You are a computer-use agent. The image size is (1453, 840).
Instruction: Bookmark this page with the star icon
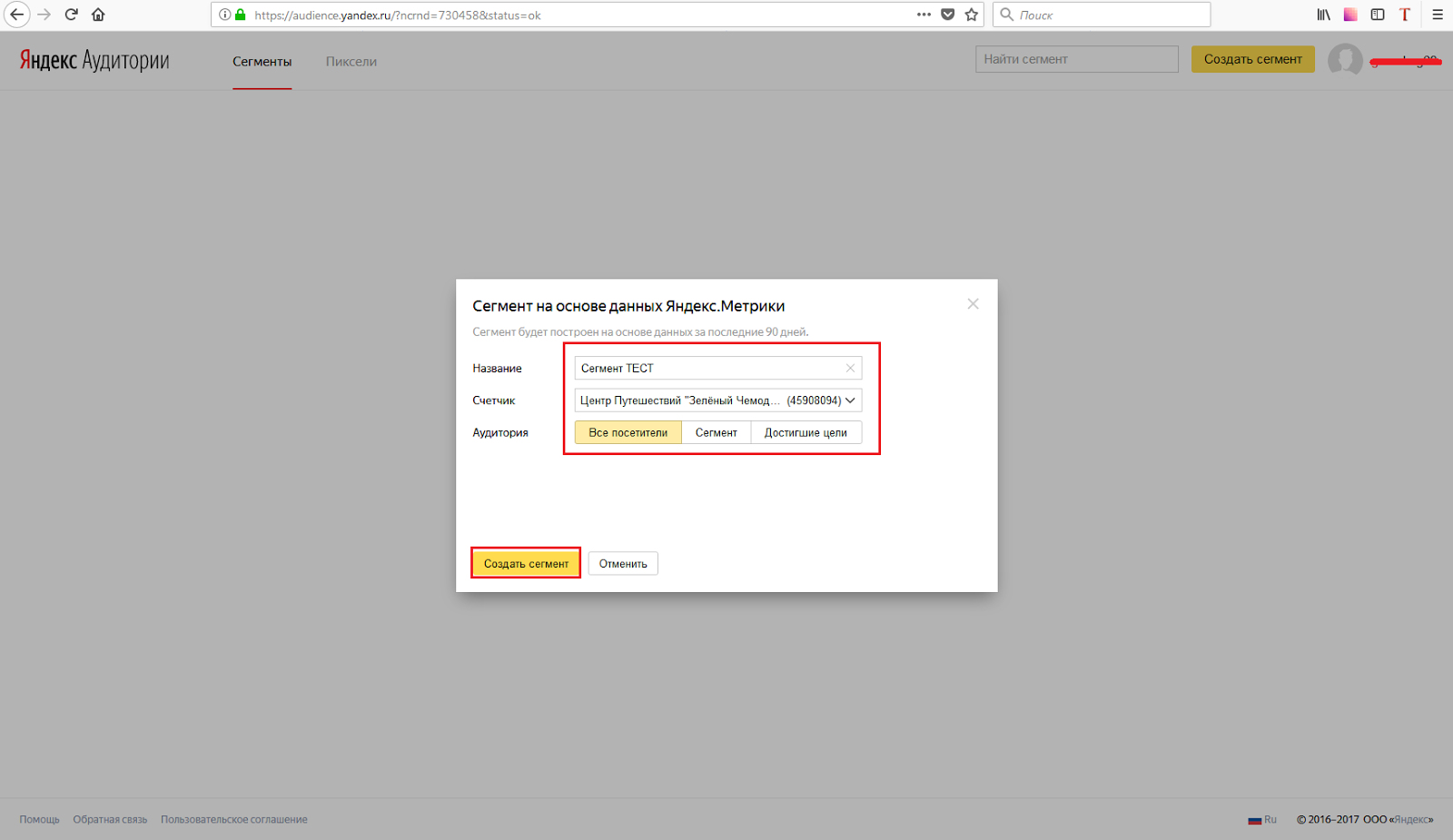(972, 15)
